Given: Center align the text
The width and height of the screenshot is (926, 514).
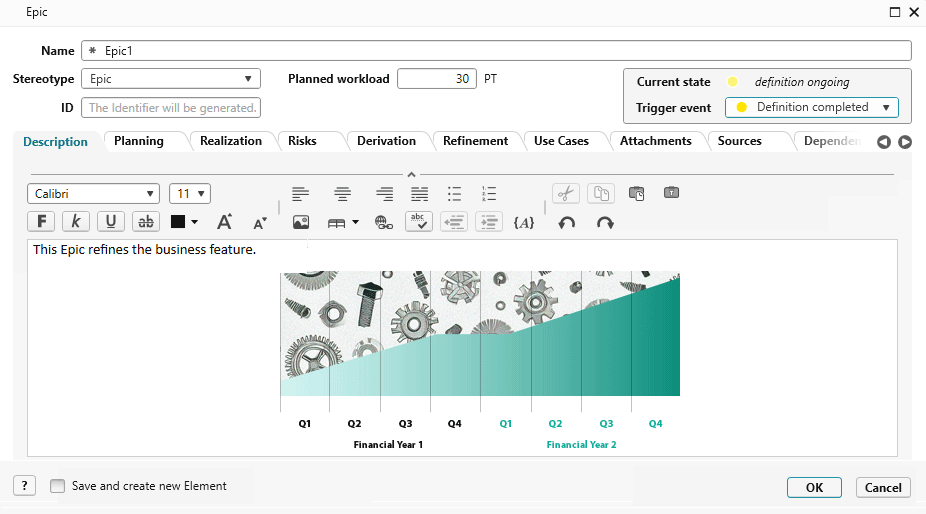Looking at the screenshot, I should coord(343,194).
